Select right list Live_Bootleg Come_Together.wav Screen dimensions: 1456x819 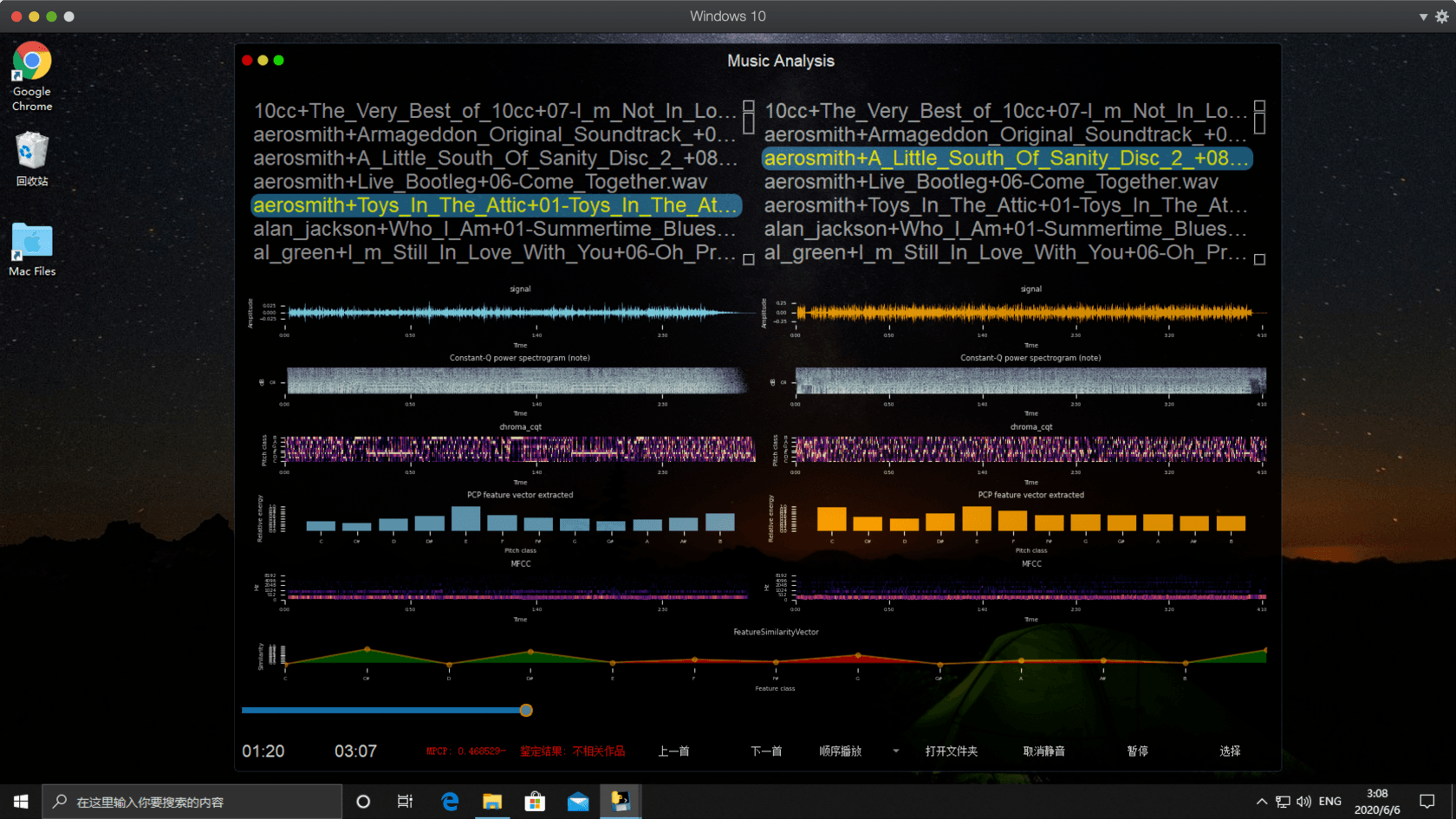[1006, 181]
